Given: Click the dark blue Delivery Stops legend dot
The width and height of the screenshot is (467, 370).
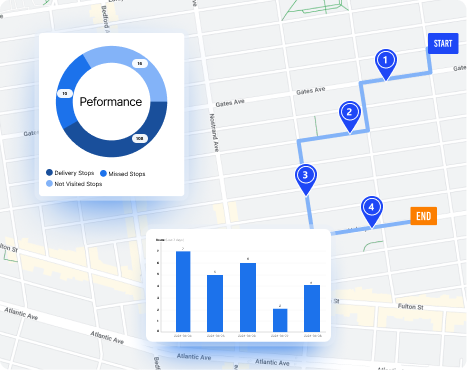Looking at the screenshot, I should point(49,173).
